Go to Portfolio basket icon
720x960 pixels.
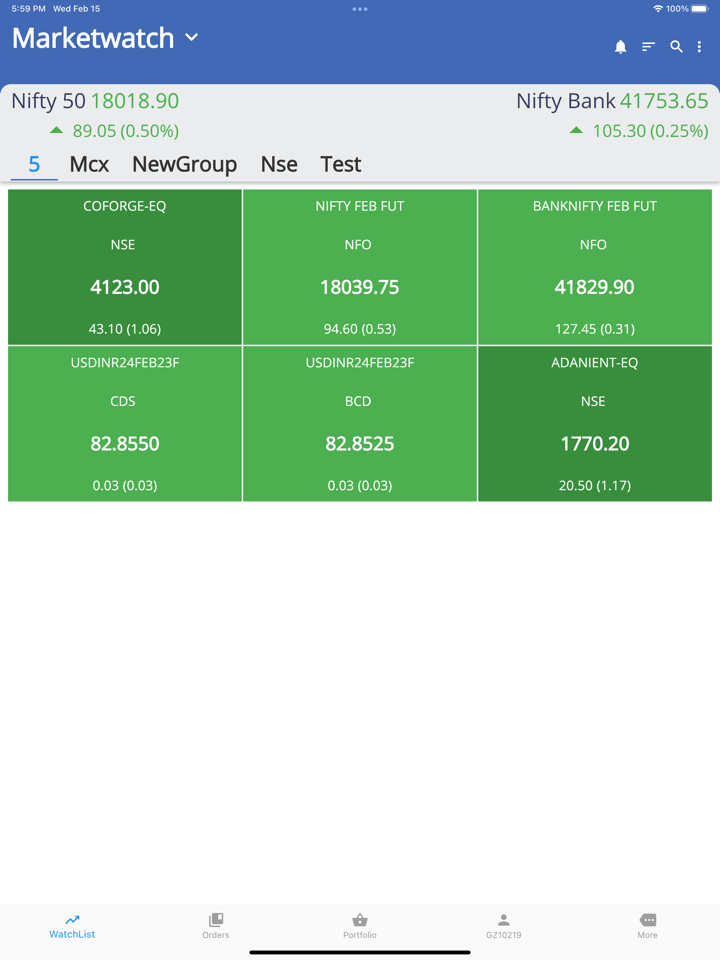(360, 925)
